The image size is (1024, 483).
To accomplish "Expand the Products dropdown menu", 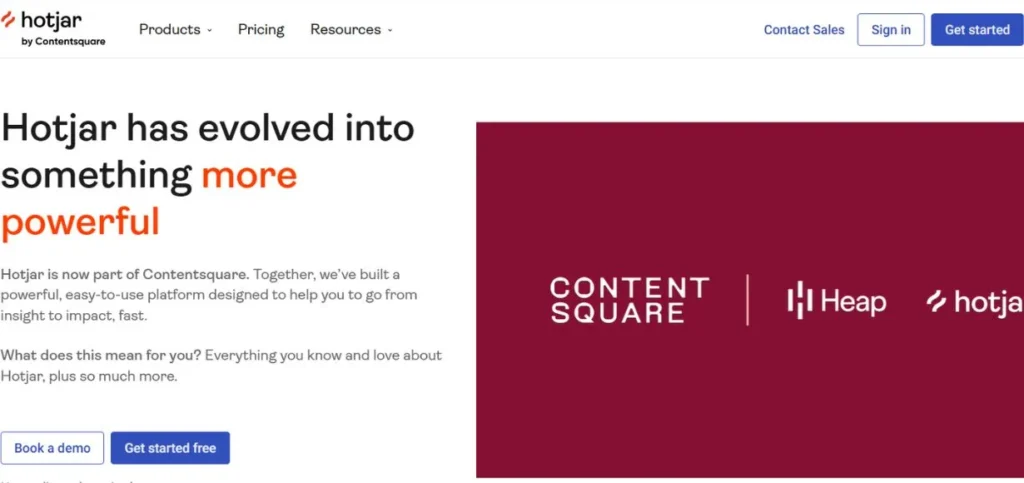I will pyautogui.click(x=176, y=30).
